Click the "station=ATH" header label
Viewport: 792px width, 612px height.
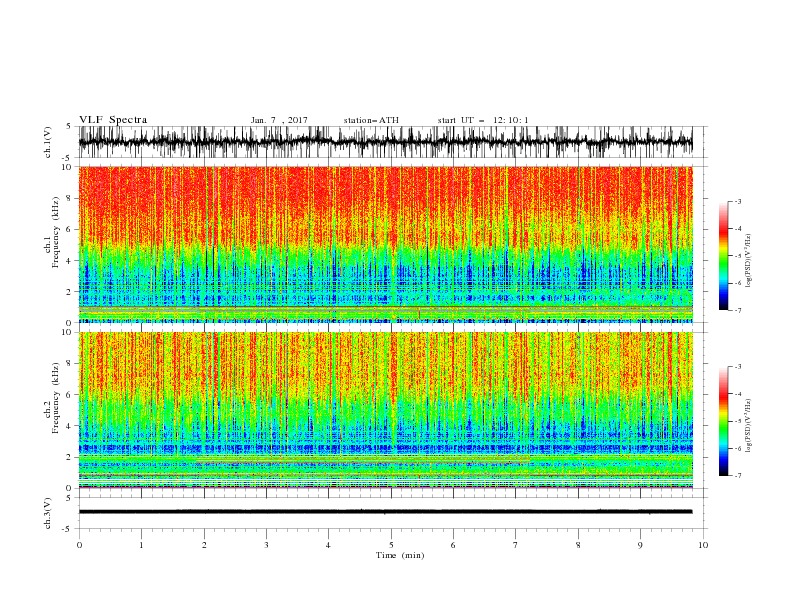coord(371,120)
